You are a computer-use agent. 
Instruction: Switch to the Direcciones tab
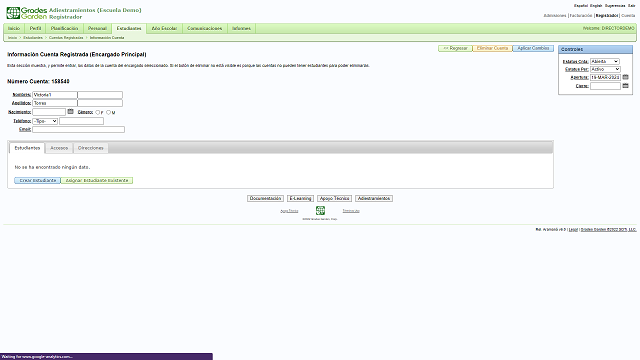point(91,148)
